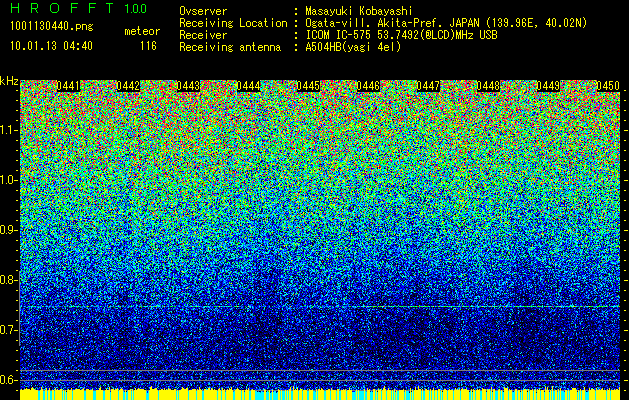Click the 0.8 frequency axis label
The width and height of the screenshot is (629, 400).
click(x=9, y=280)
